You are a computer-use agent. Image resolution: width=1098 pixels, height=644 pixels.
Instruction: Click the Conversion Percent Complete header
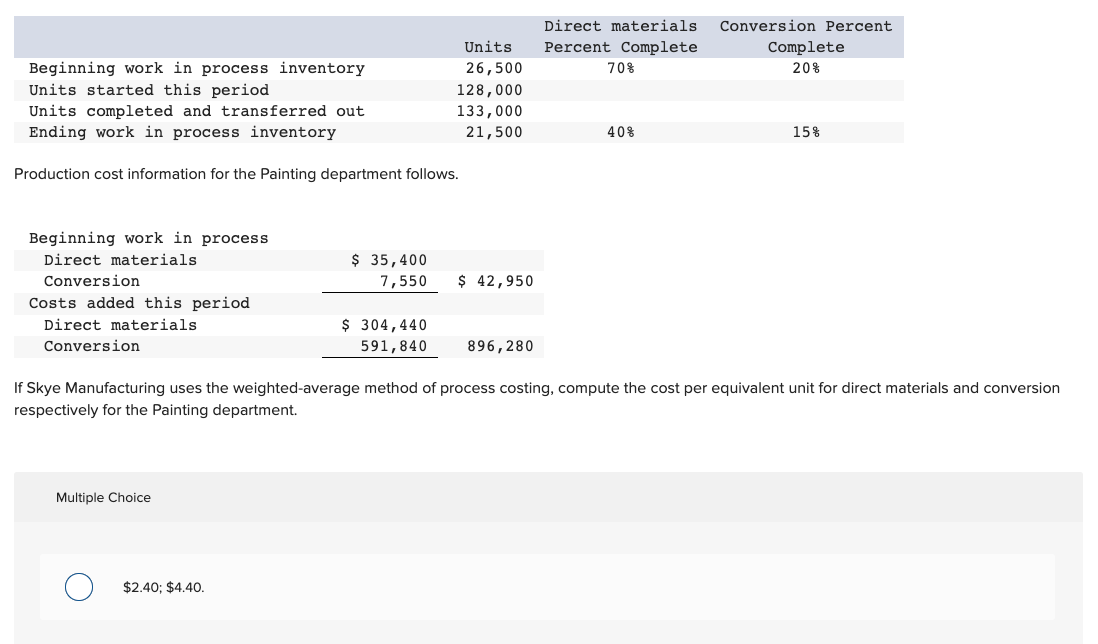coord(805,37)
